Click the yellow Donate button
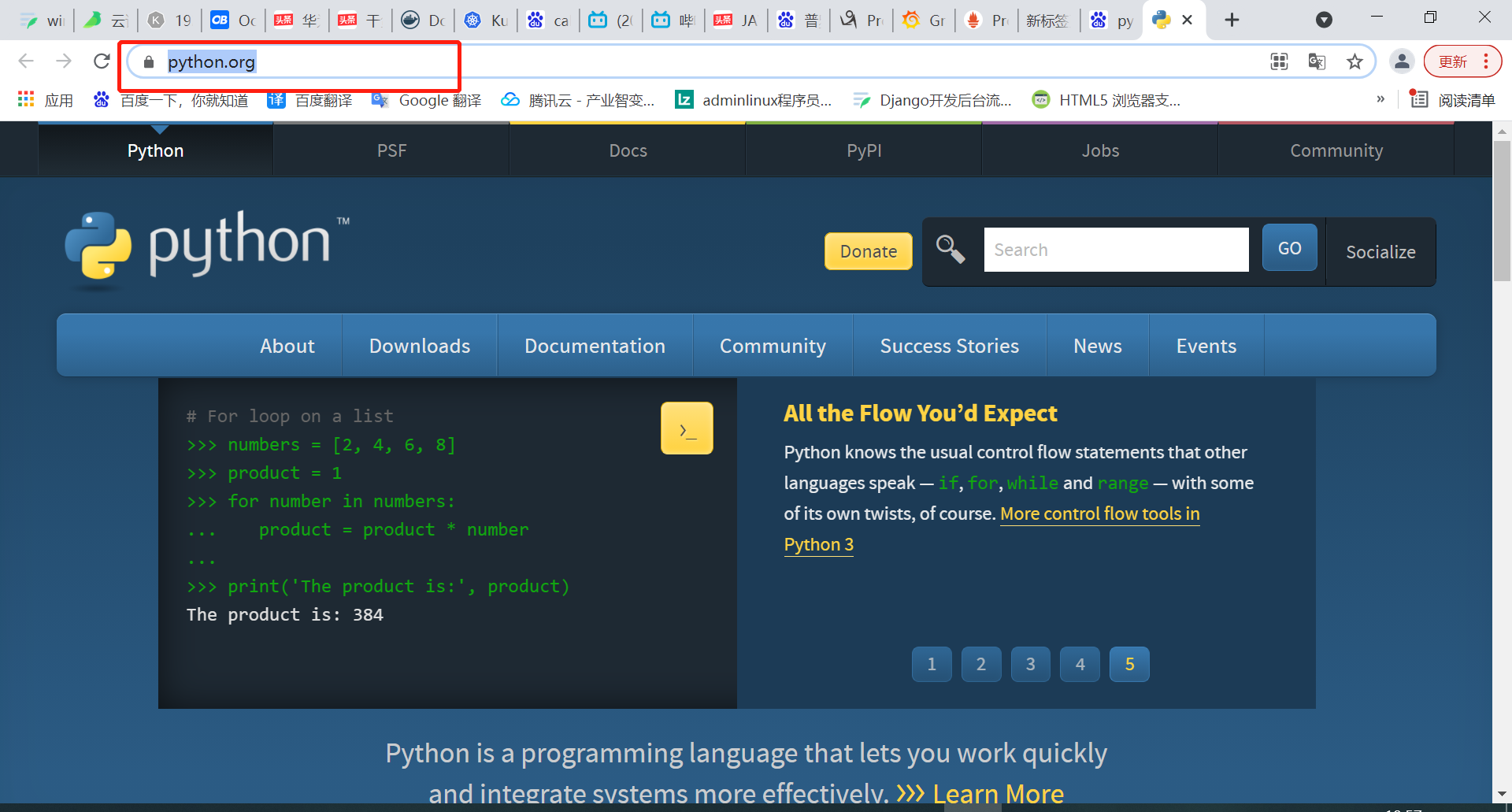Image resolution: width=1512 pixels, height=812 pixels. pos(869,251)
